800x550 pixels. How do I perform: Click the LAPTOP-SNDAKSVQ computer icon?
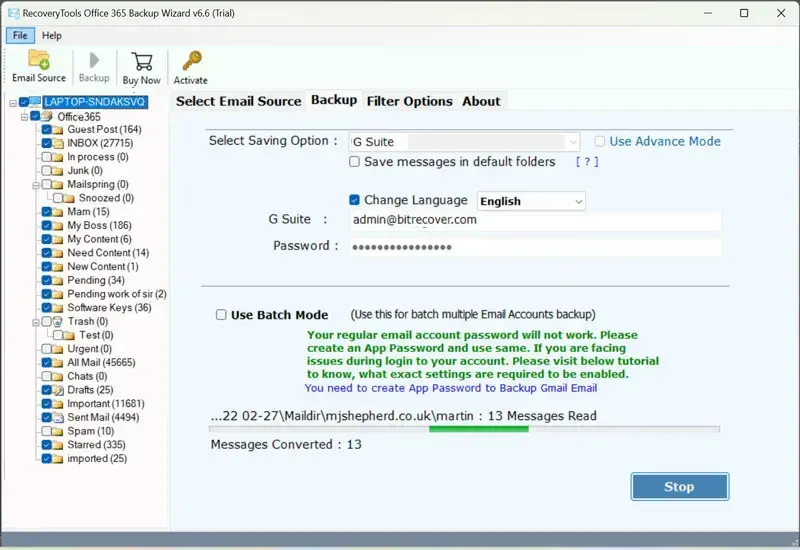click(x=36, y=102)
